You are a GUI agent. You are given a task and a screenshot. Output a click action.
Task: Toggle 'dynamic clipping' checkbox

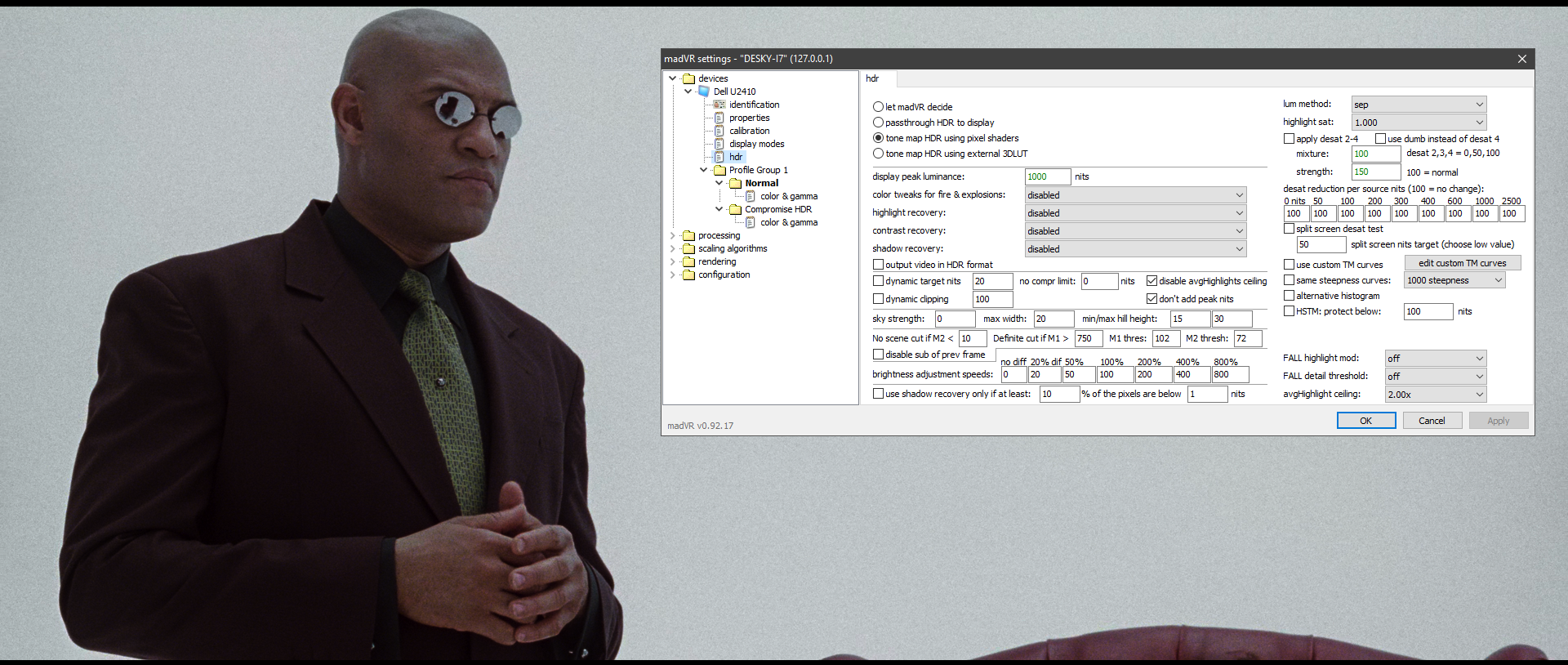[x=879, y=299]
